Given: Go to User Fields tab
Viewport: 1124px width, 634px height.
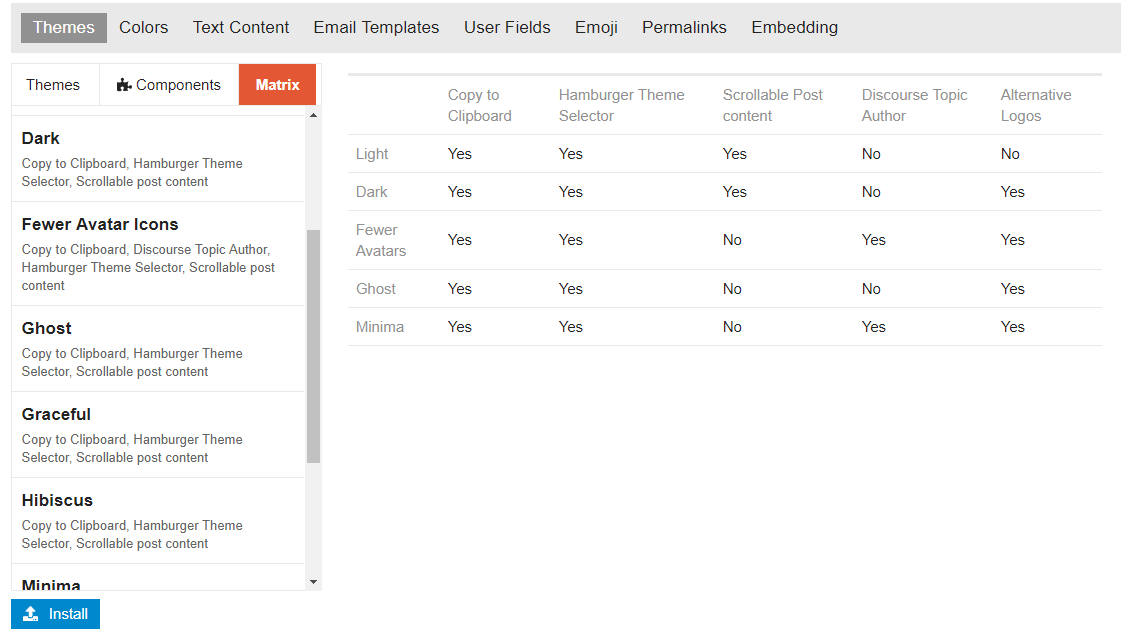Looking at the screenshot, I should [x=507, y=27].
